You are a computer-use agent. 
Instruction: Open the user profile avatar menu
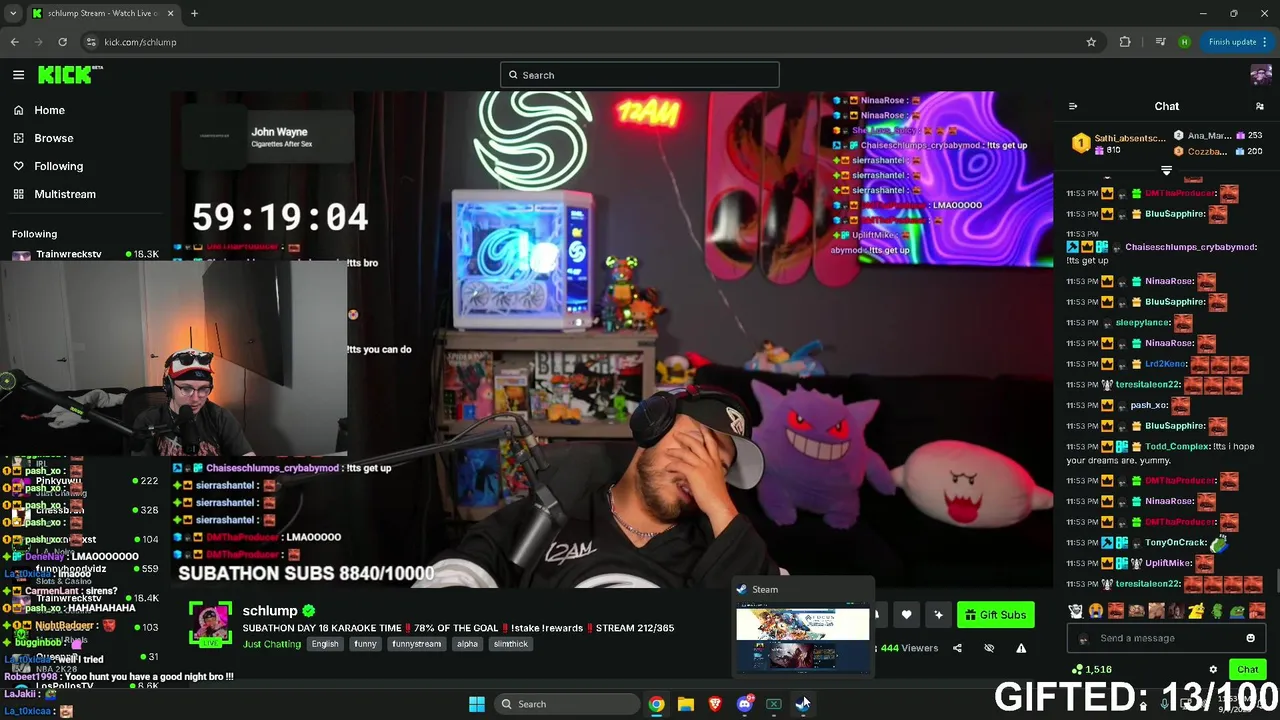pos(1260,75)
